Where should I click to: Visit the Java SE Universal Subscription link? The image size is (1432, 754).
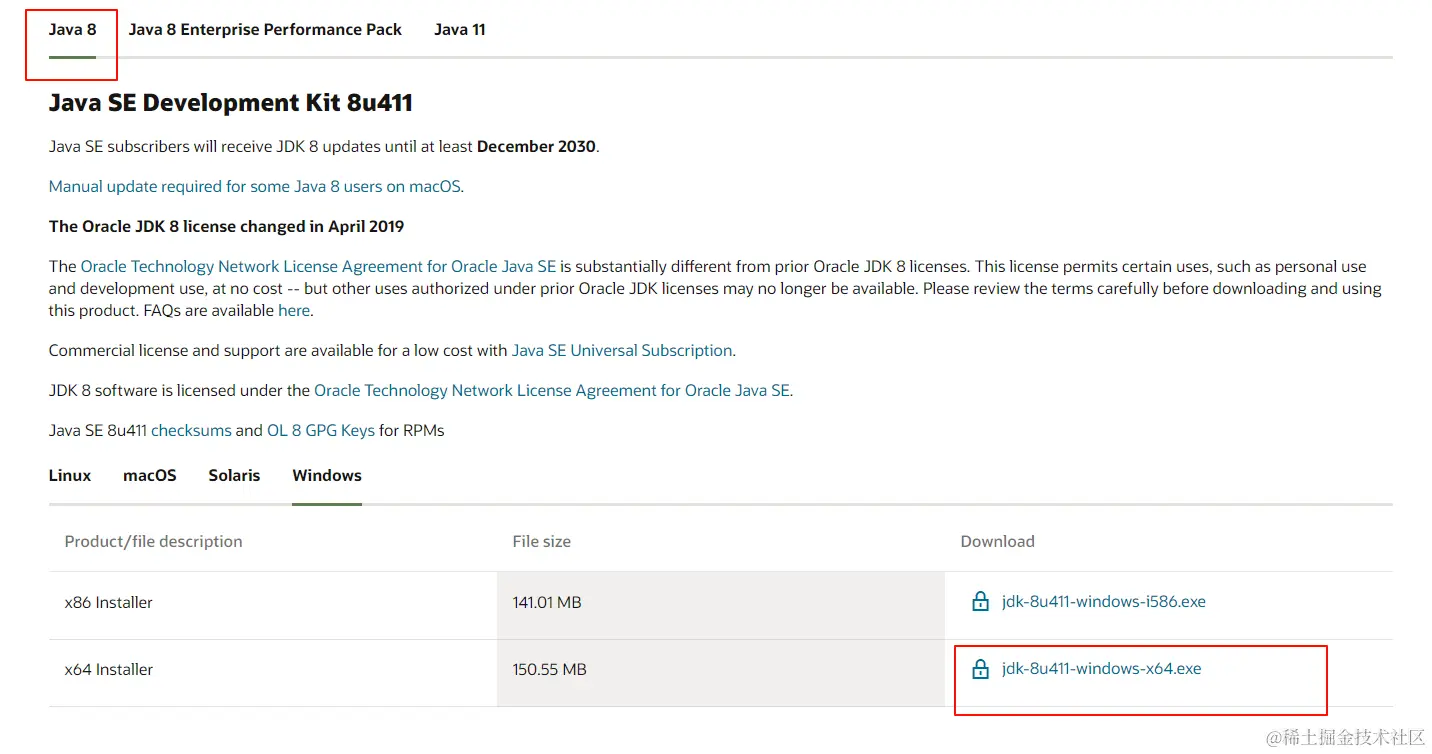tap(622, 351)
